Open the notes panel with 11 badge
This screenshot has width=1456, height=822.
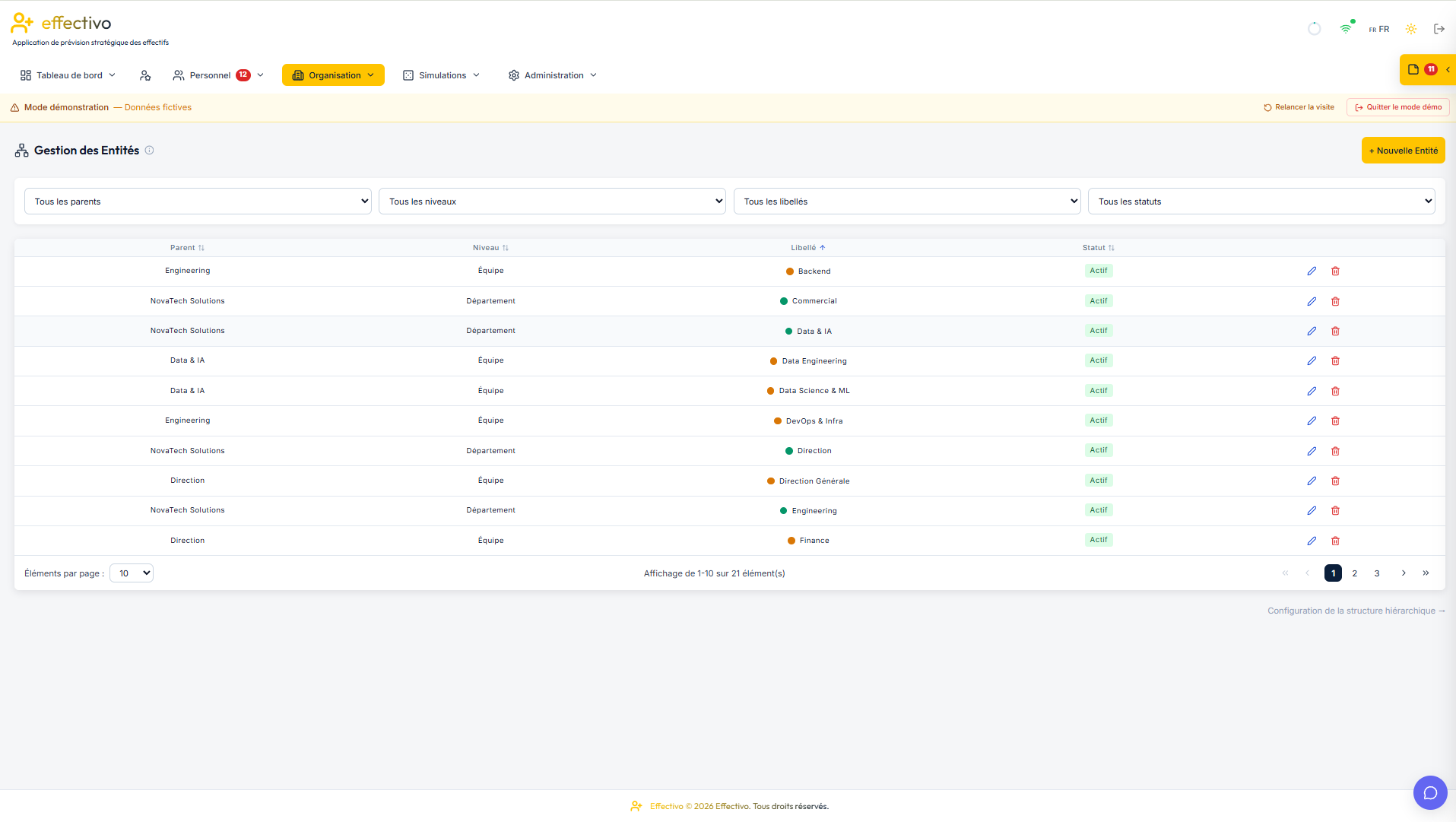1427,69
